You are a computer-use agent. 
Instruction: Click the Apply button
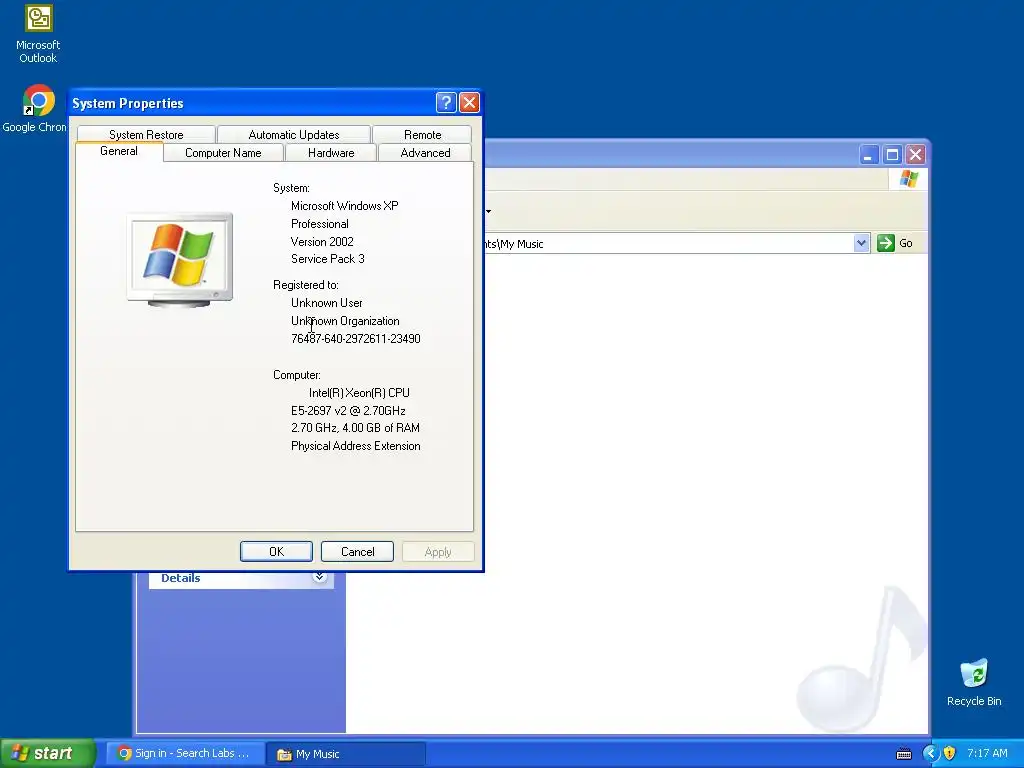(438, 551)
